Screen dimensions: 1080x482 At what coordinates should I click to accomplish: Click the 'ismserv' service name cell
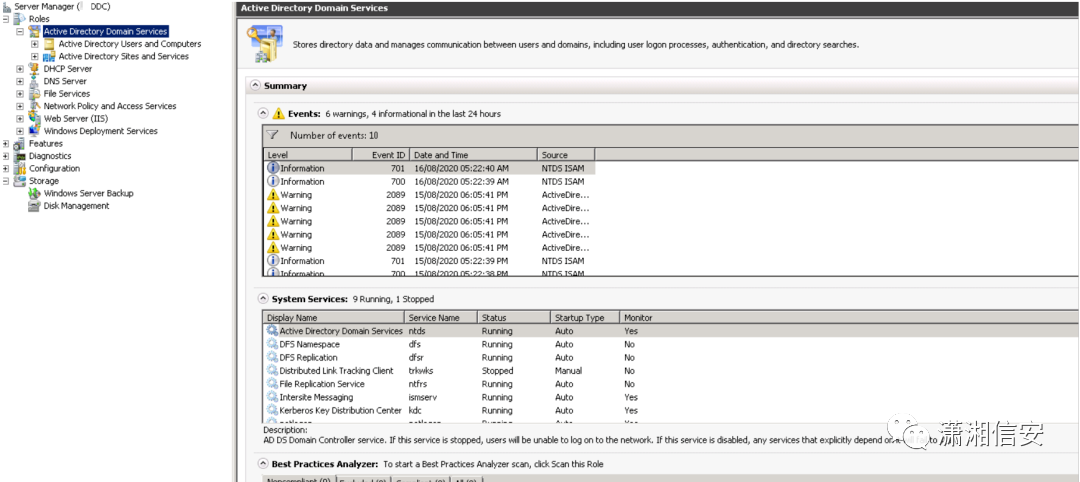click(423, 397)
